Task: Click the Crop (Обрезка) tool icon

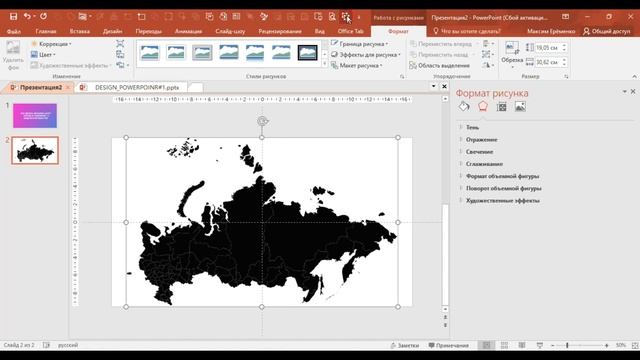Action: [x=512, y=47]
